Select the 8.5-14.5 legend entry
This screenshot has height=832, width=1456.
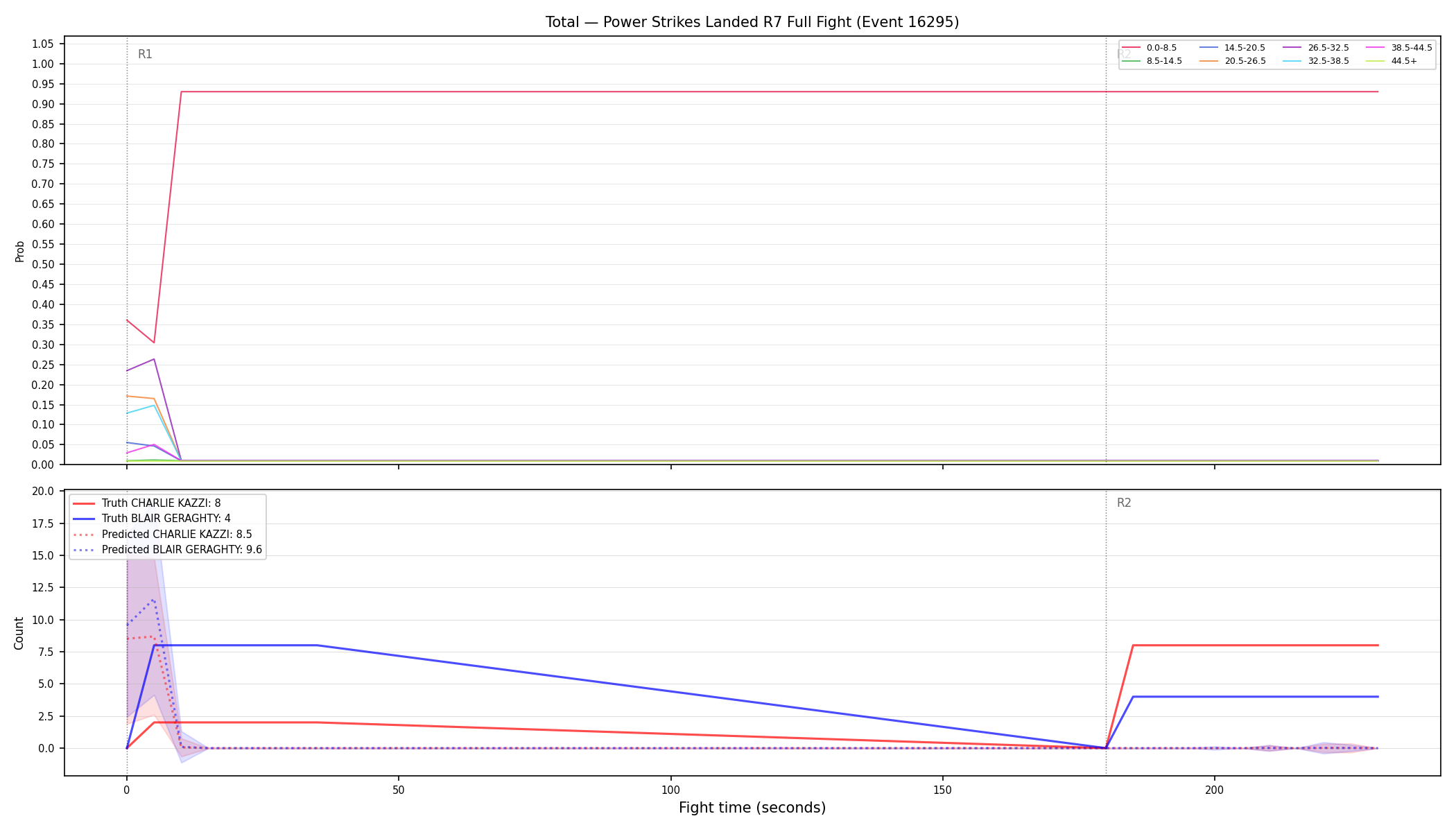click(1152, 61)
